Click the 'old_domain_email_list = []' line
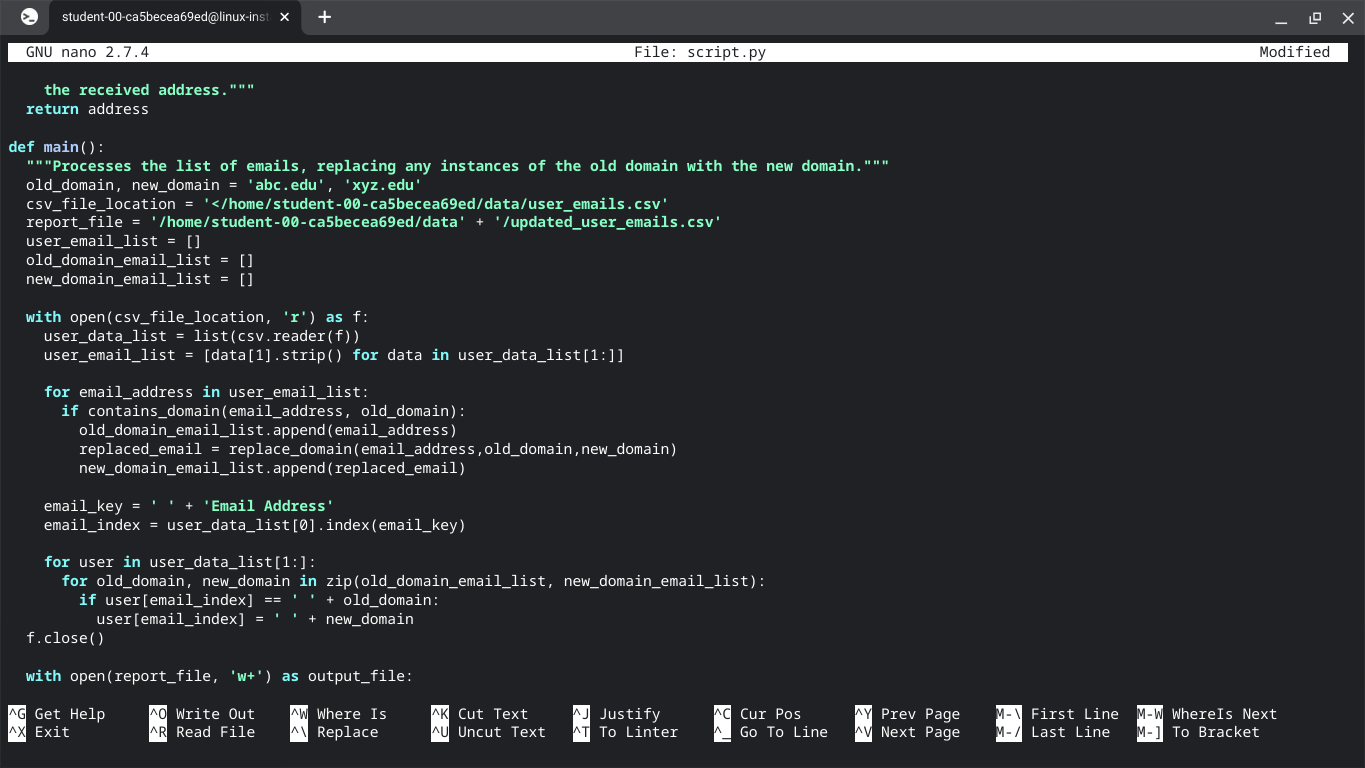The width and height of the screenshot is (1365, 768). 140,260
